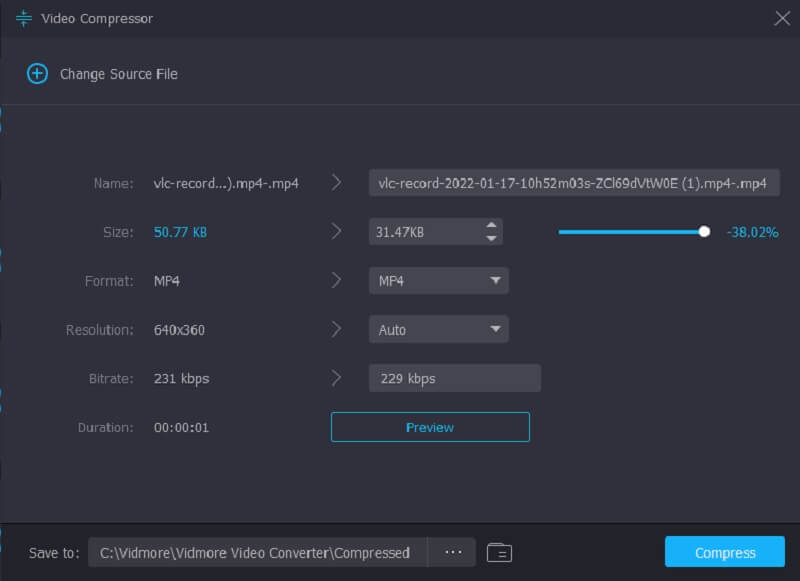Open the output folder icon beside the save path

[499, 552]
